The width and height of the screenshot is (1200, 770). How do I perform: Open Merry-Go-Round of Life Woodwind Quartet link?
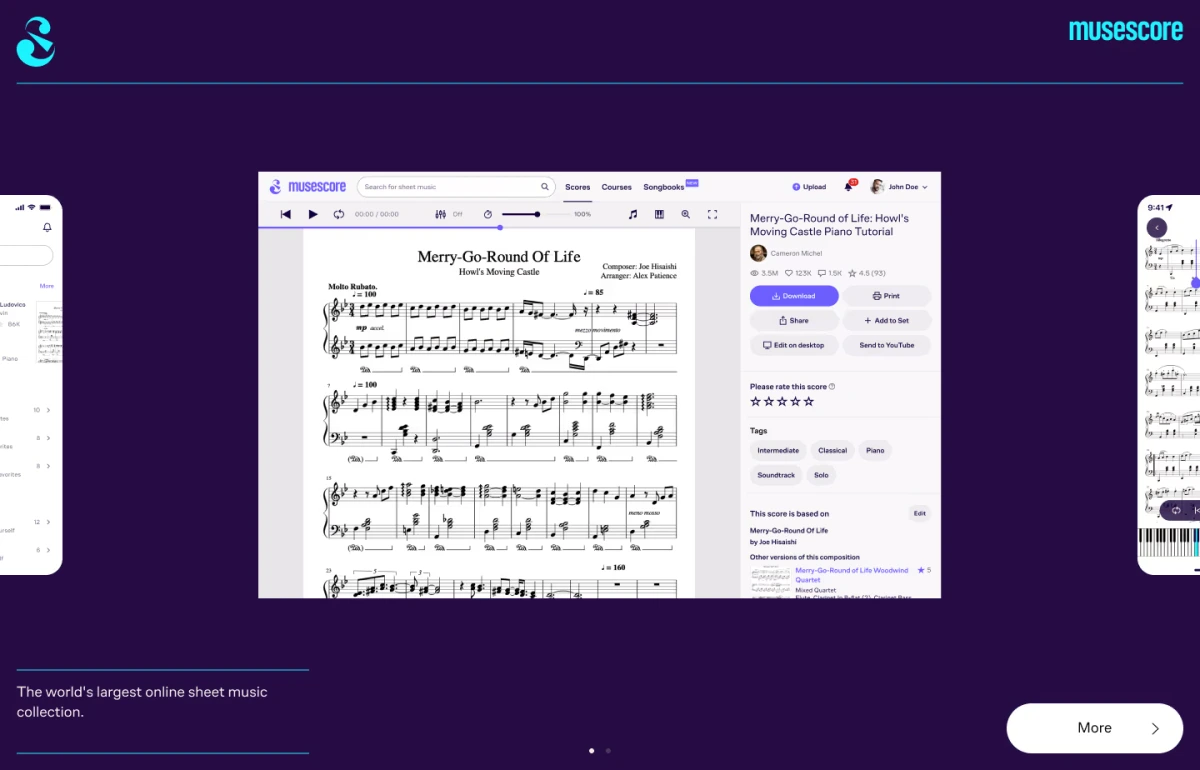coord(852,575)
